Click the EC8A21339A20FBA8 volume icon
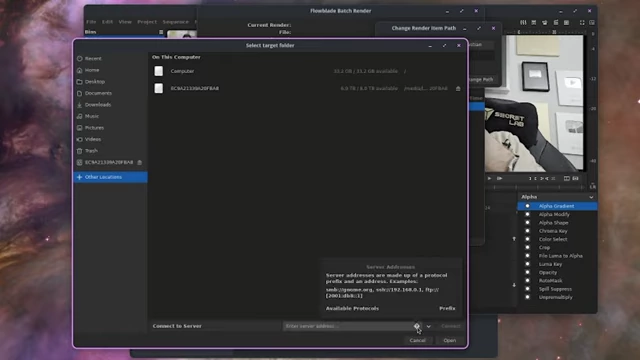The image size is (640, 360). [159, 88]
